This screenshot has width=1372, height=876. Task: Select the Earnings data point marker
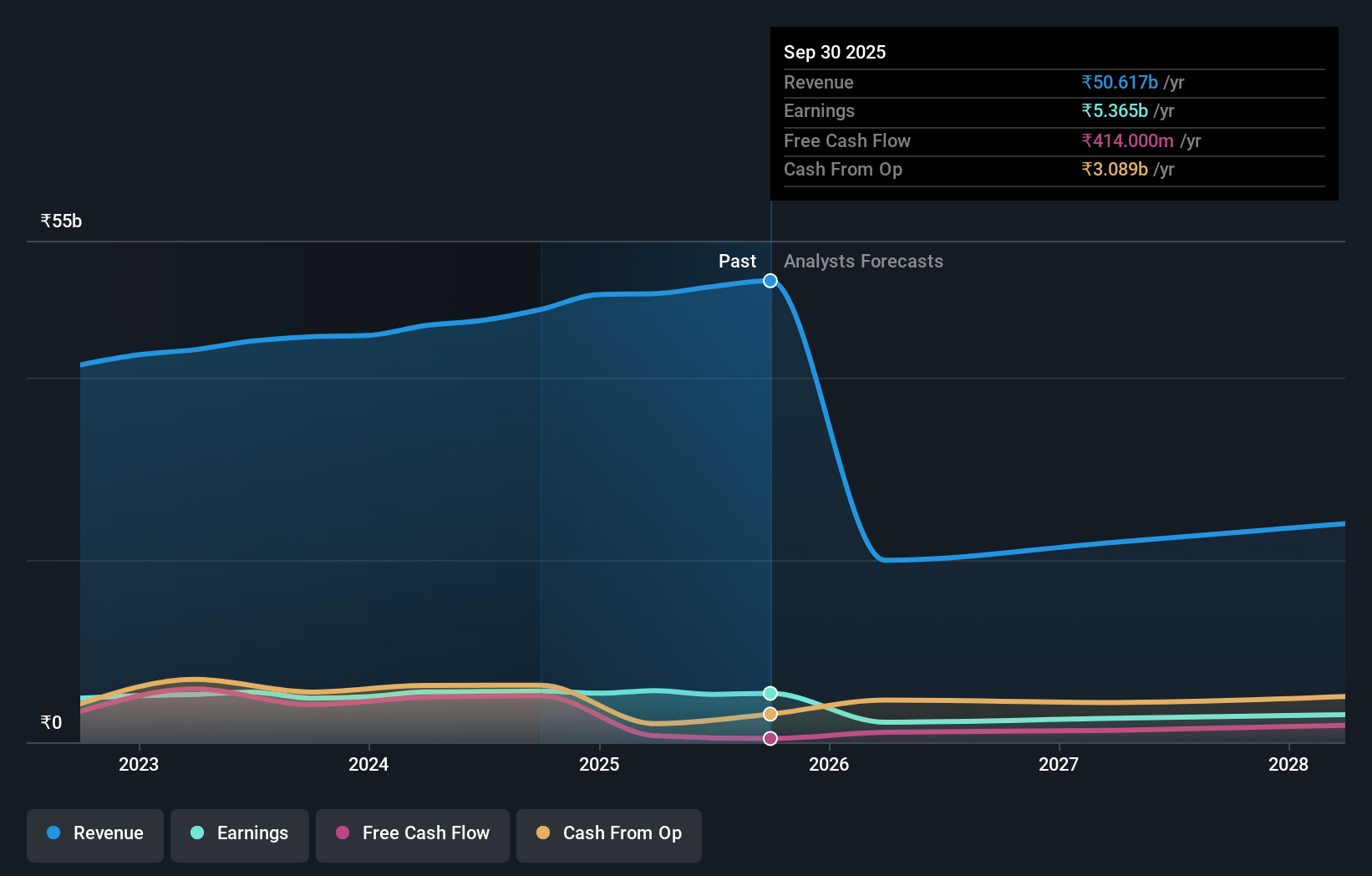point(770,693)
